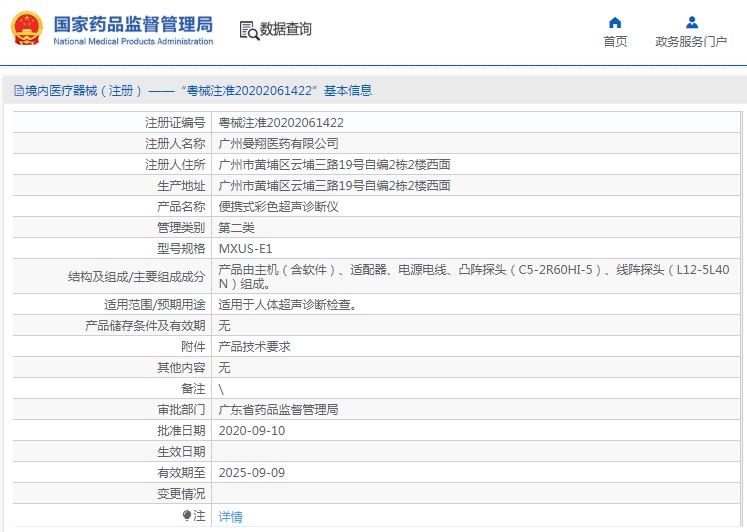
Task: Click the National Medical Products Administration subtitle
Action: click(133, 41)
